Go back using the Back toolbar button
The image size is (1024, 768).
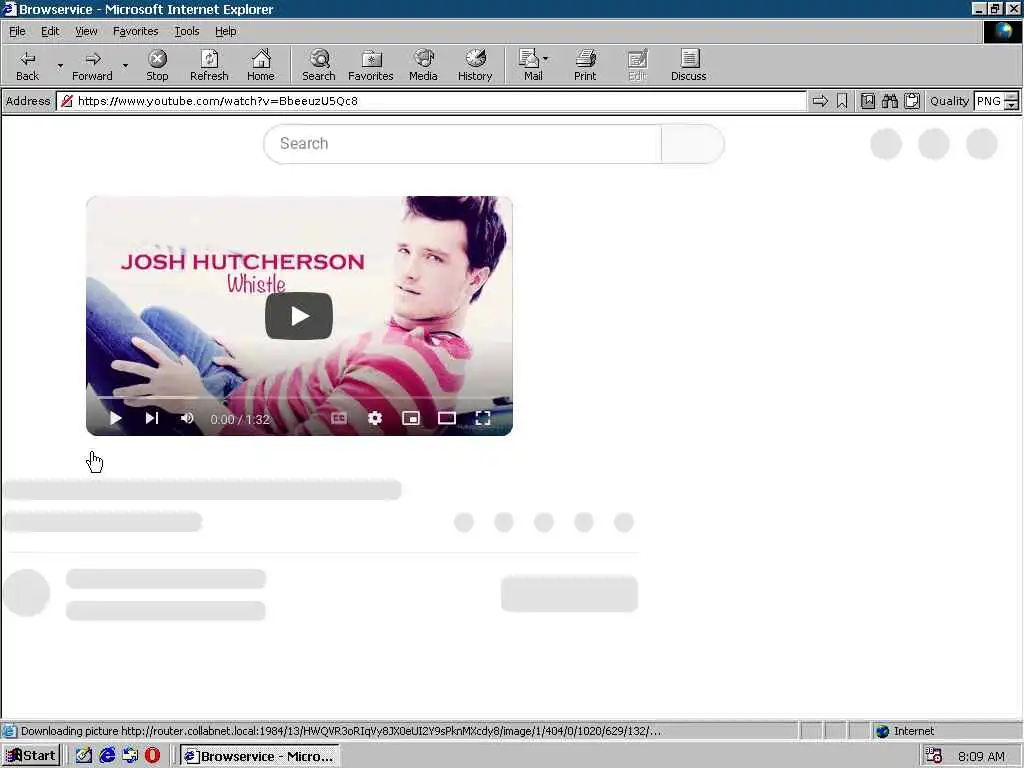[x=27, y=65]
